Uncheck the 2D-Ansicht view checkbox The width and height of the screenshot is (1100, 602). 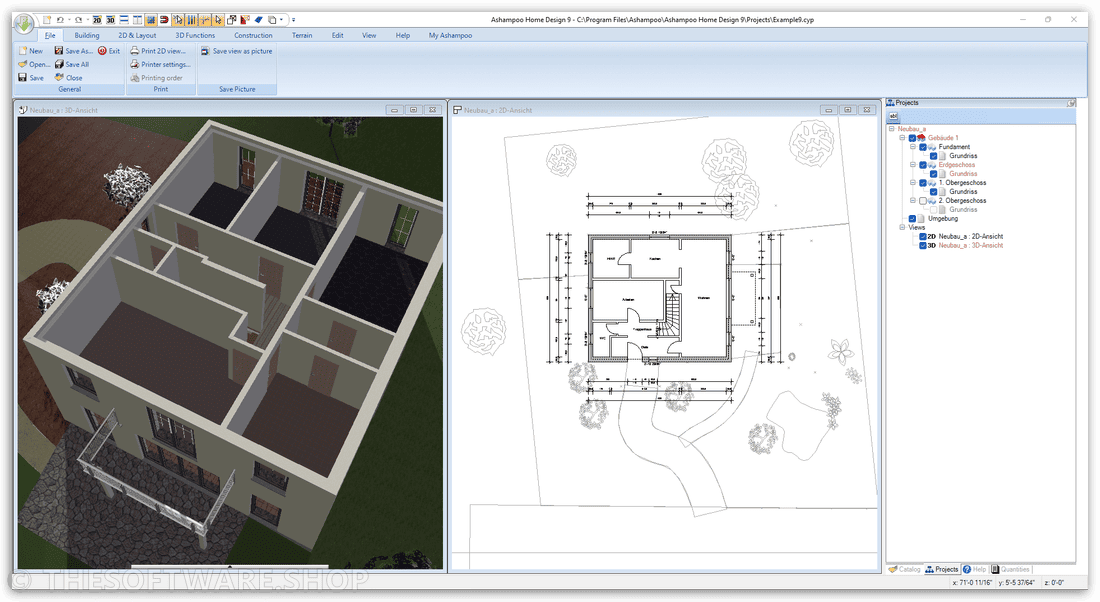coord(923,236)
